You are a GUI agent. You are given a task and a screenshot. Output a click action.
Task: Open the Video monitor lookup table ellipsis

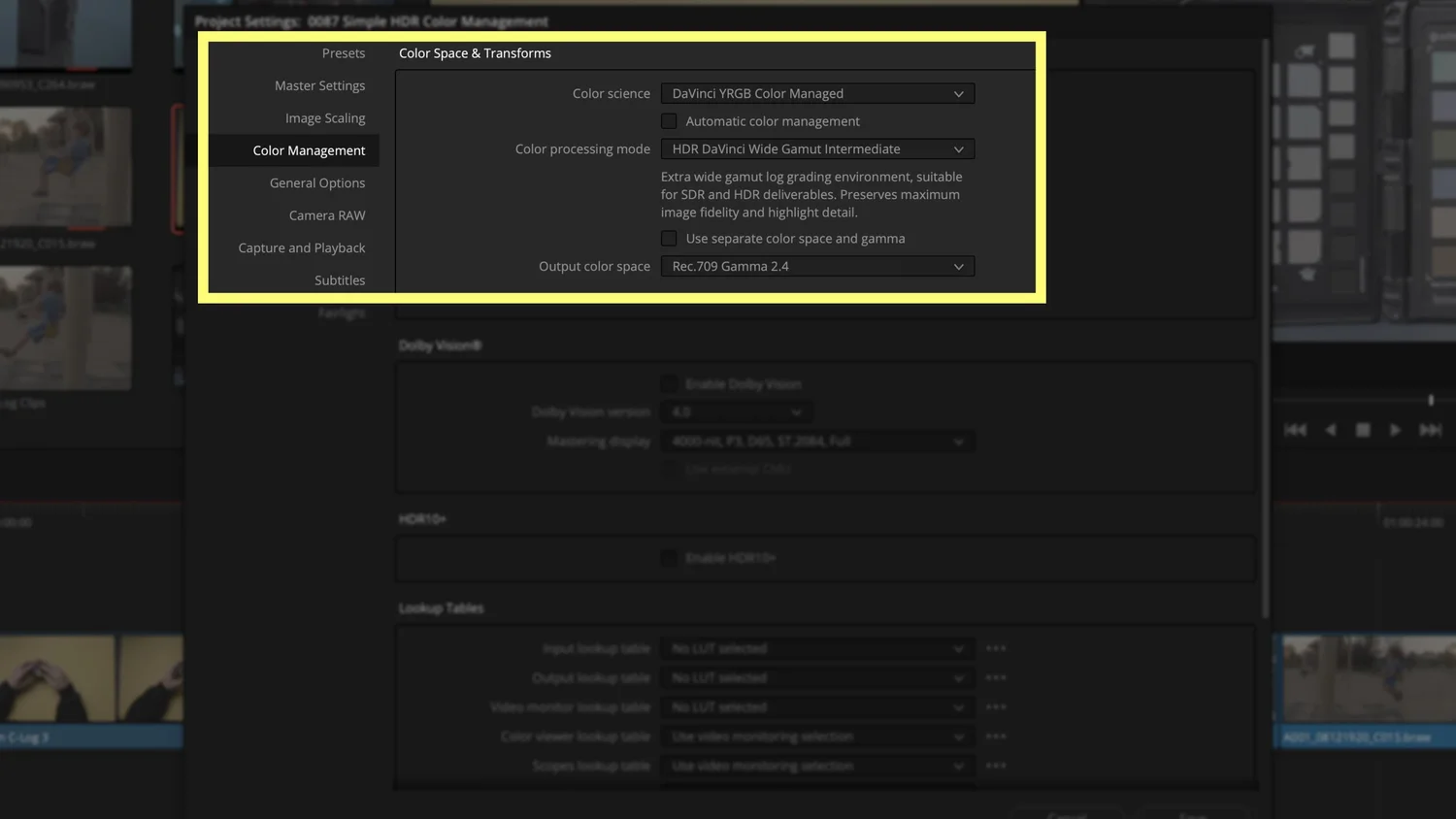995,706
